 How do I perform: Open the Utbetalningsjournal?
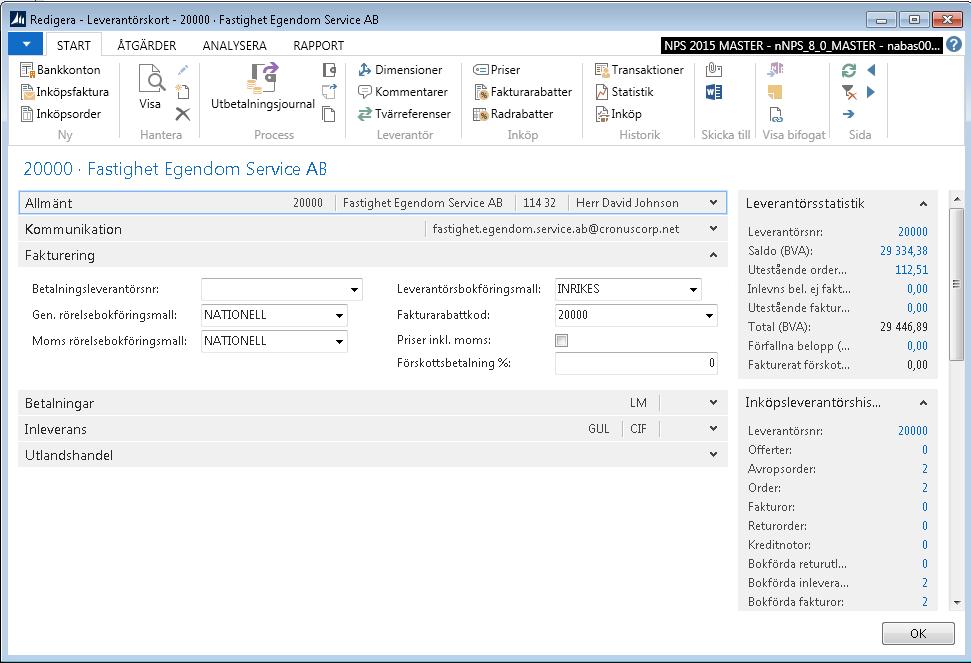coord(263,87)
